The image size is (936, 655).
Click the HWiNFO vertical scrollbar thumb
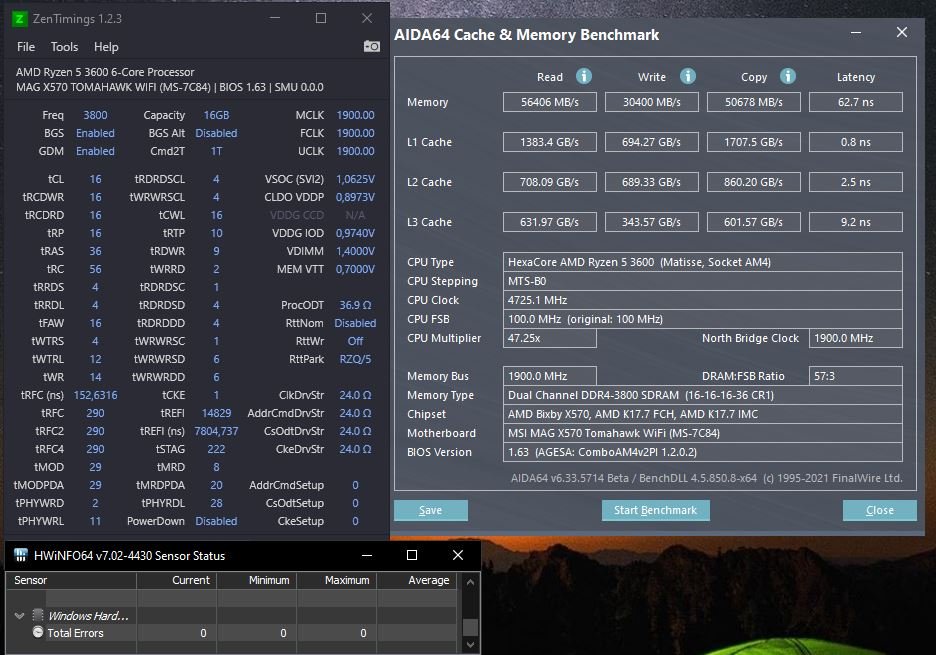tap(470, 627)
